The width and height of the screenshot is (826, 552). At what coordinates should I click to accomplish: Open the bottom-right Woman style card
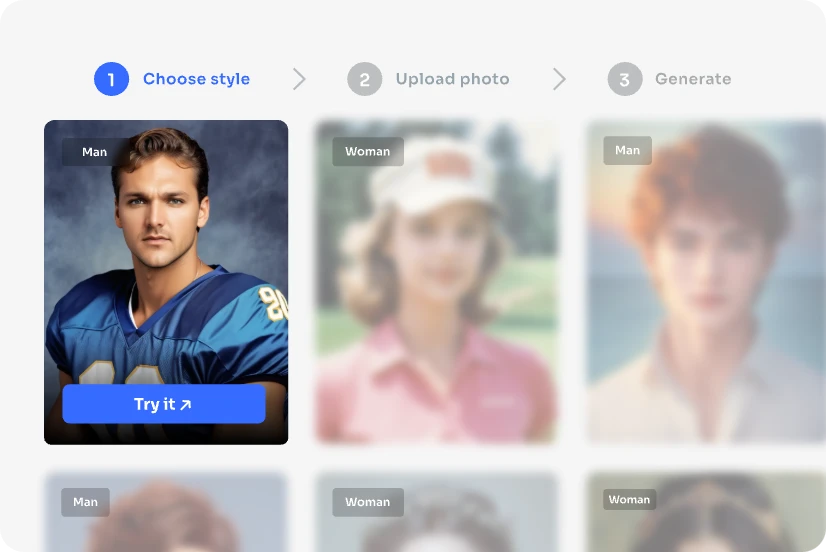[x=706, y=511]
